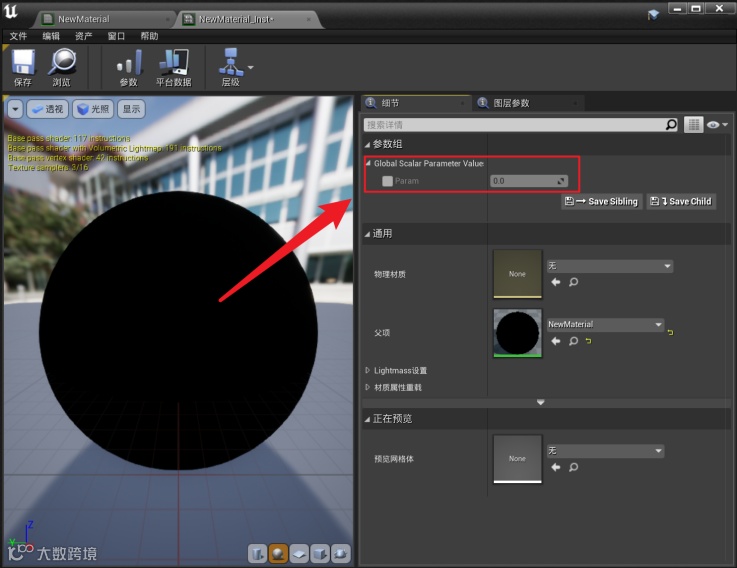
Task: Use selected asset arrow for physical material
Action: pyautogui.click(x=556, y=282)
